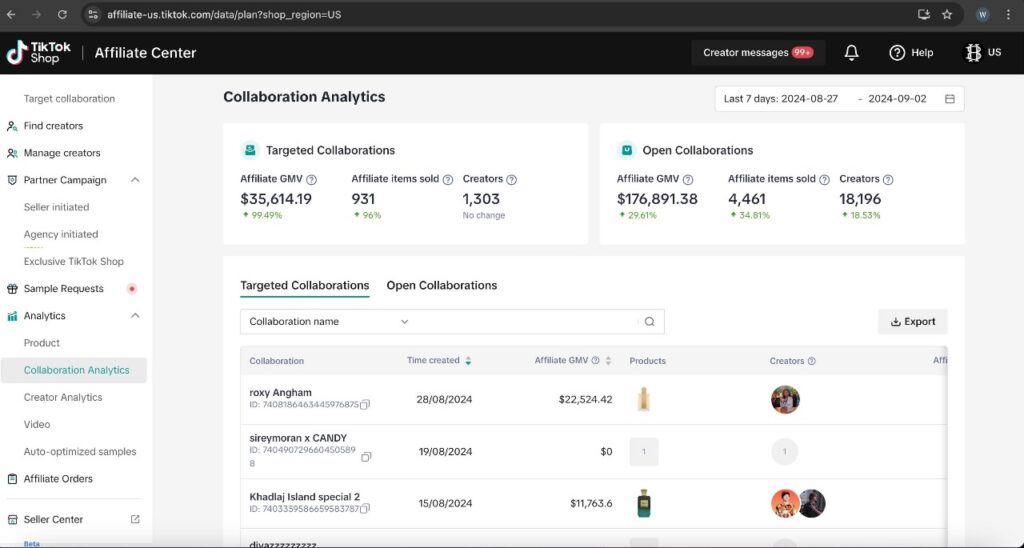Click info icon in Affiliate GMV column header
1024x548 pixels.
(x=595, y=360)
